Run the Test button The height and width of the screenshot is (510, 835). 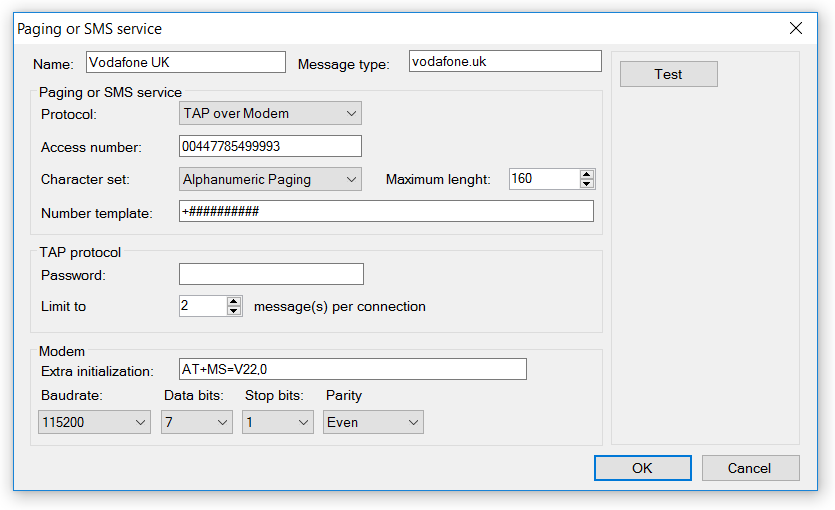pos(669,74)
